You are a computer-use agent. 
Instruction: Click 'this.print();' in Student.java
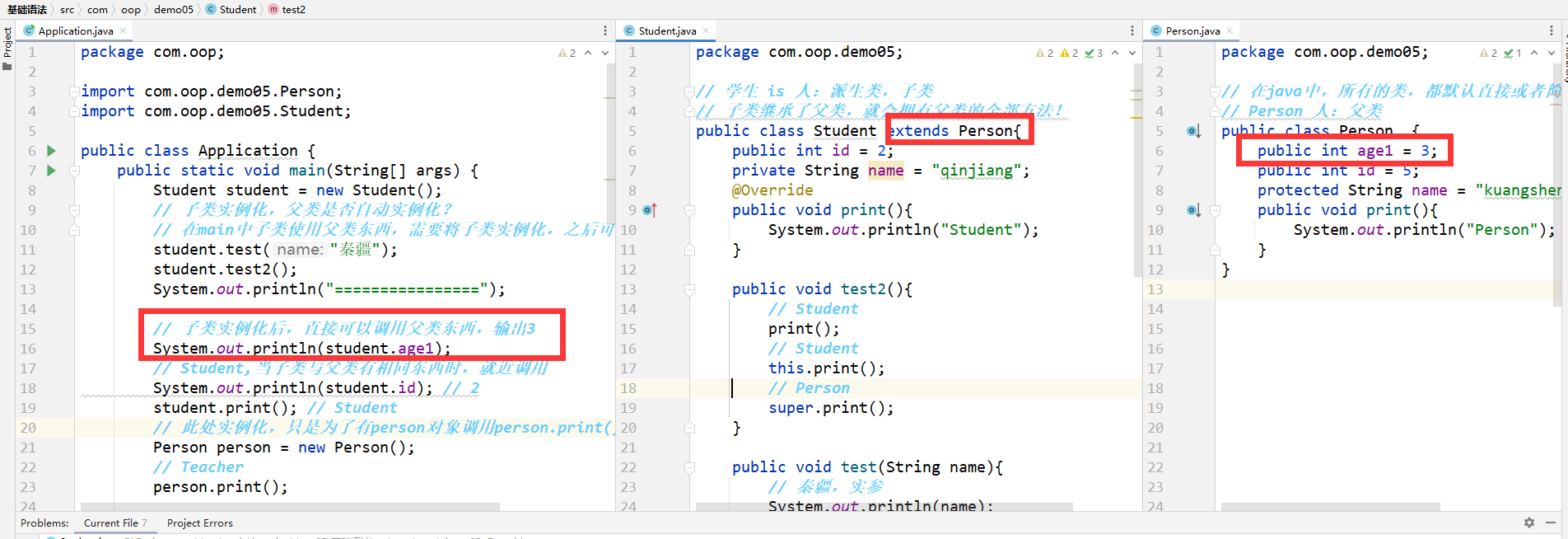pos(827,368)
